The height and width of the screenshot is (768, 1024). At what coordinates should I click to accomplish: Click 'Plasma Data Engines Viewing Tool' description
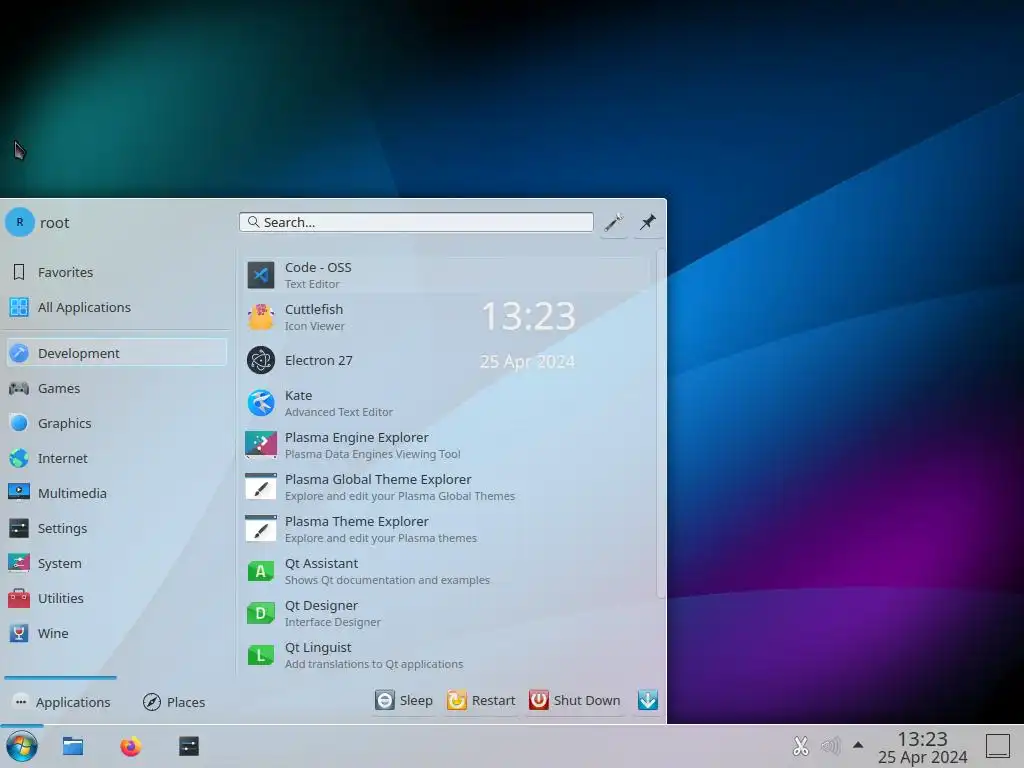372,454
